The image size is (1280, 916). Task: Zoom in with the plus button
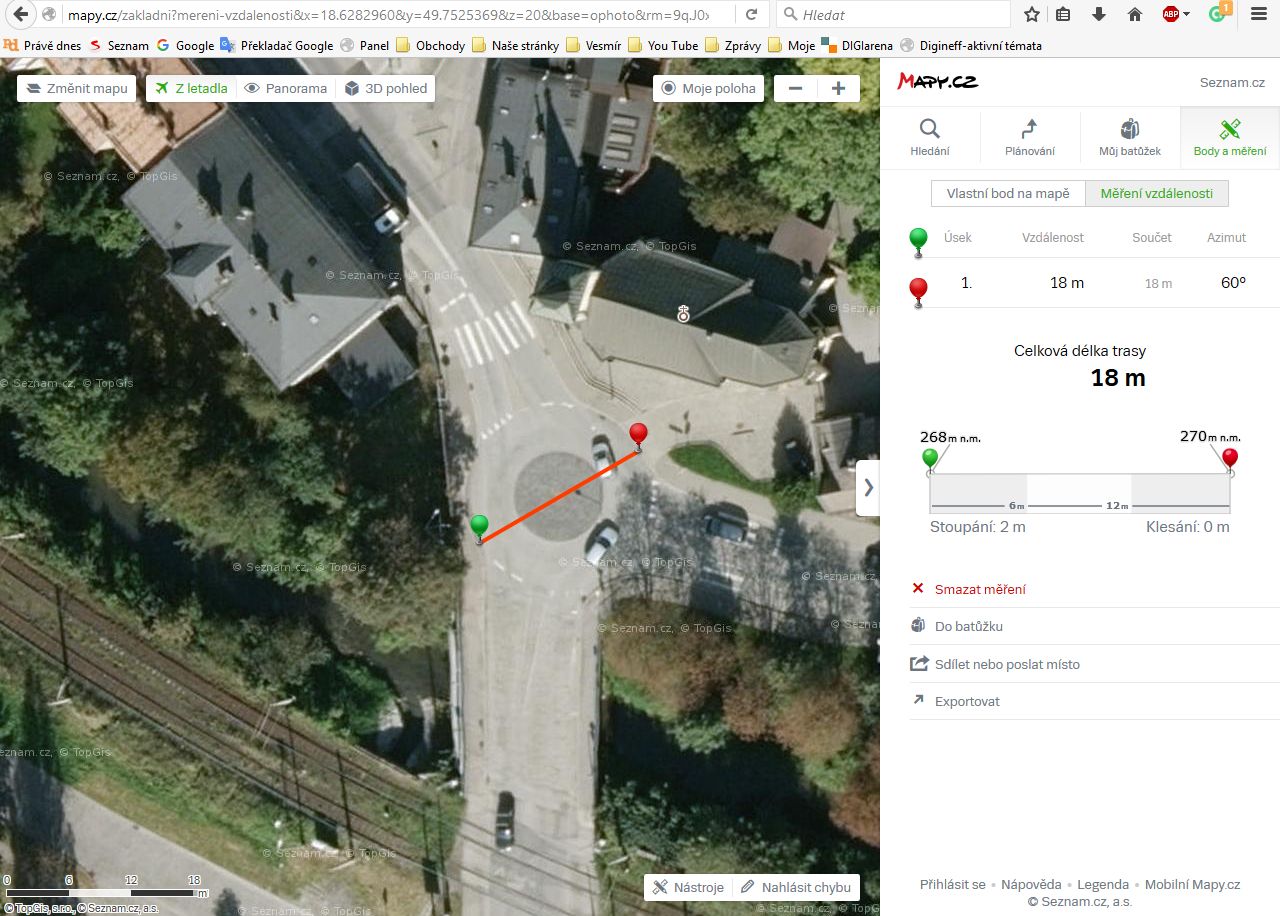pyautogui.click(x=838, y=88)
